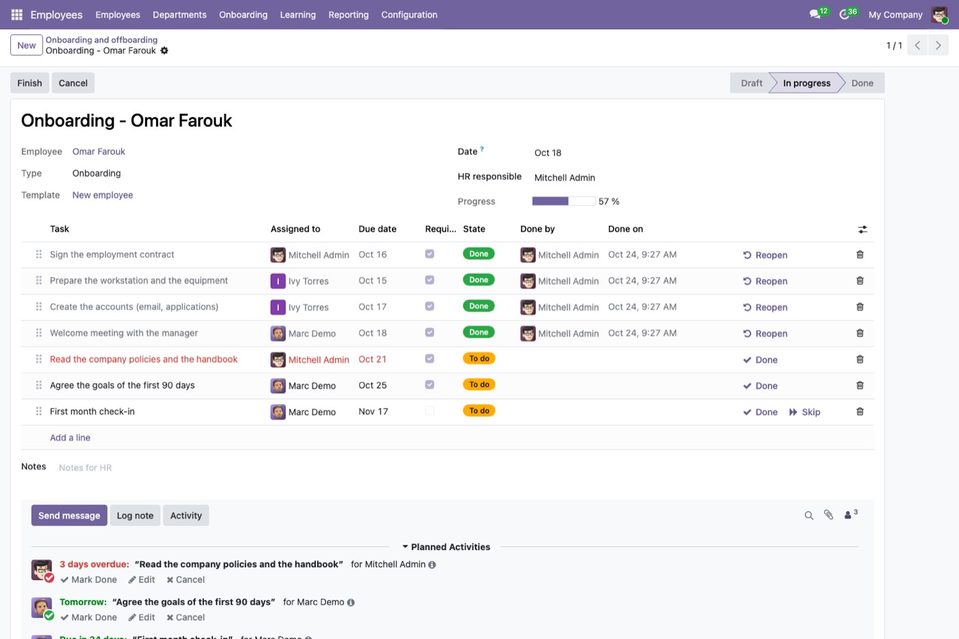Uncheck Required for Read the company policies
This screenshot has height=639, width=959.
coord(429,359)
